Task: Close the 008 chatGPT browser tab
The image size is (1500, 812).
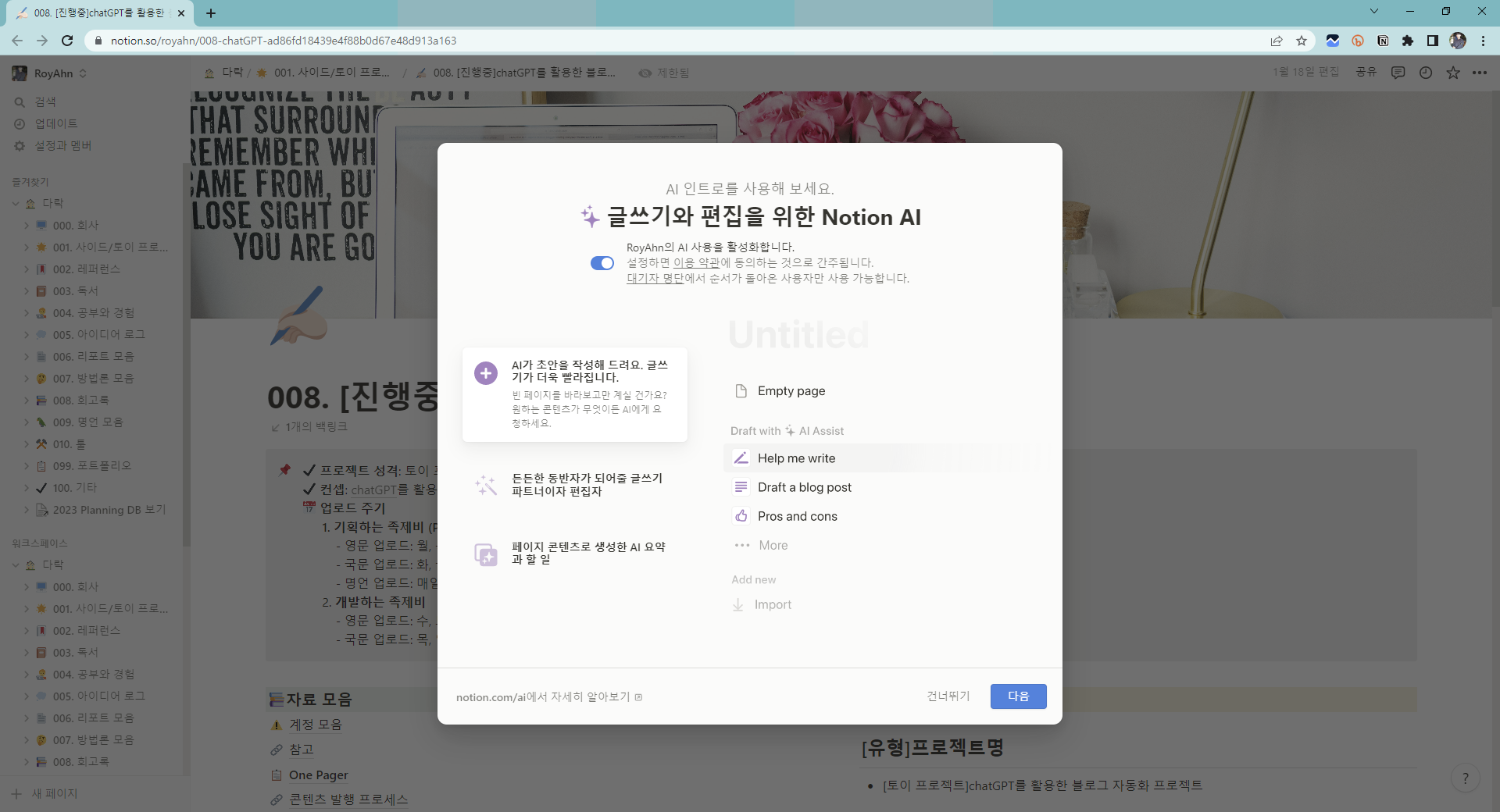Action: [x=181, y=13]
